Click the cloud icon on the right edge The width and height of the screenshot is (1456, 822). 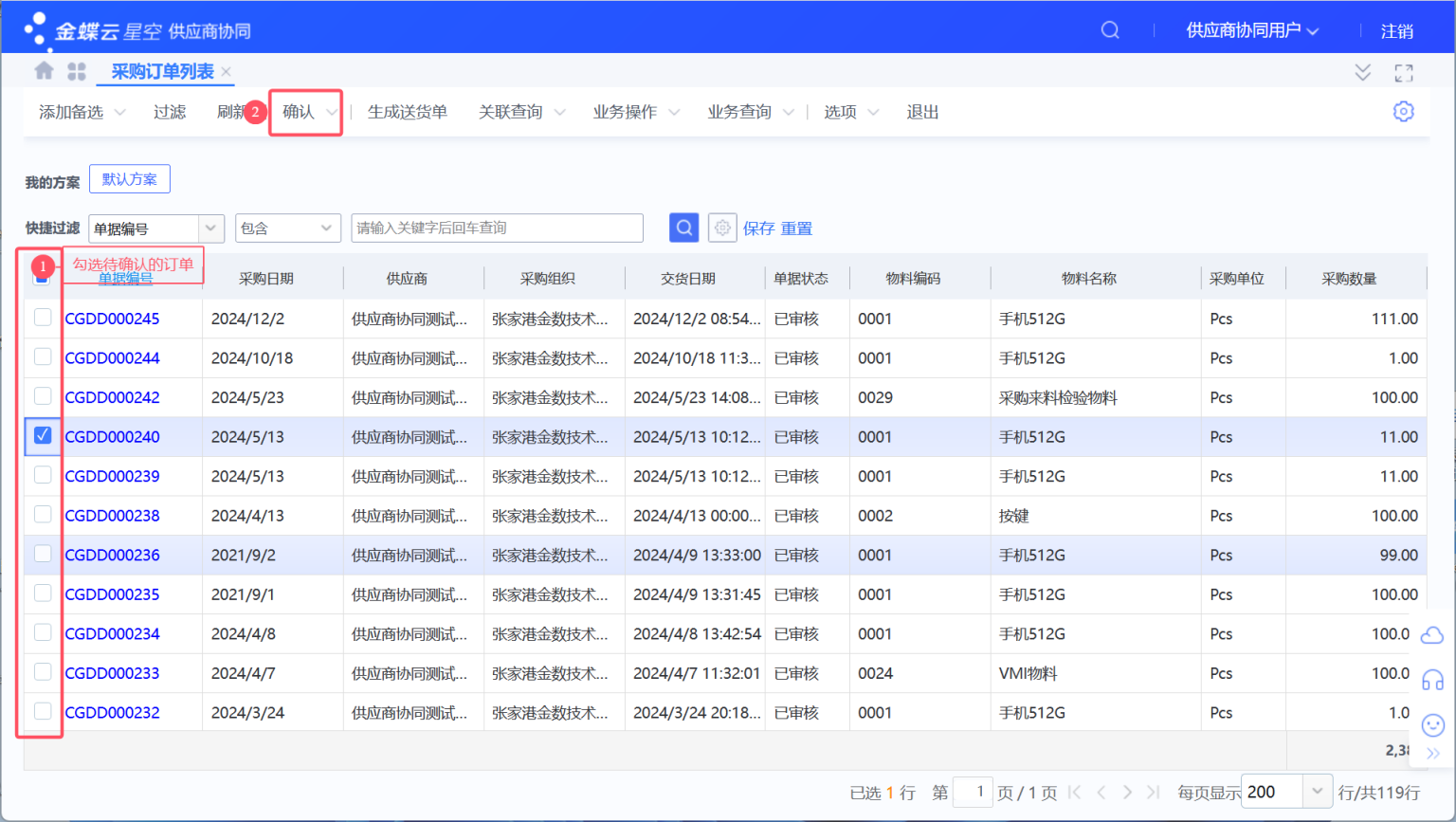[1431, 633]
